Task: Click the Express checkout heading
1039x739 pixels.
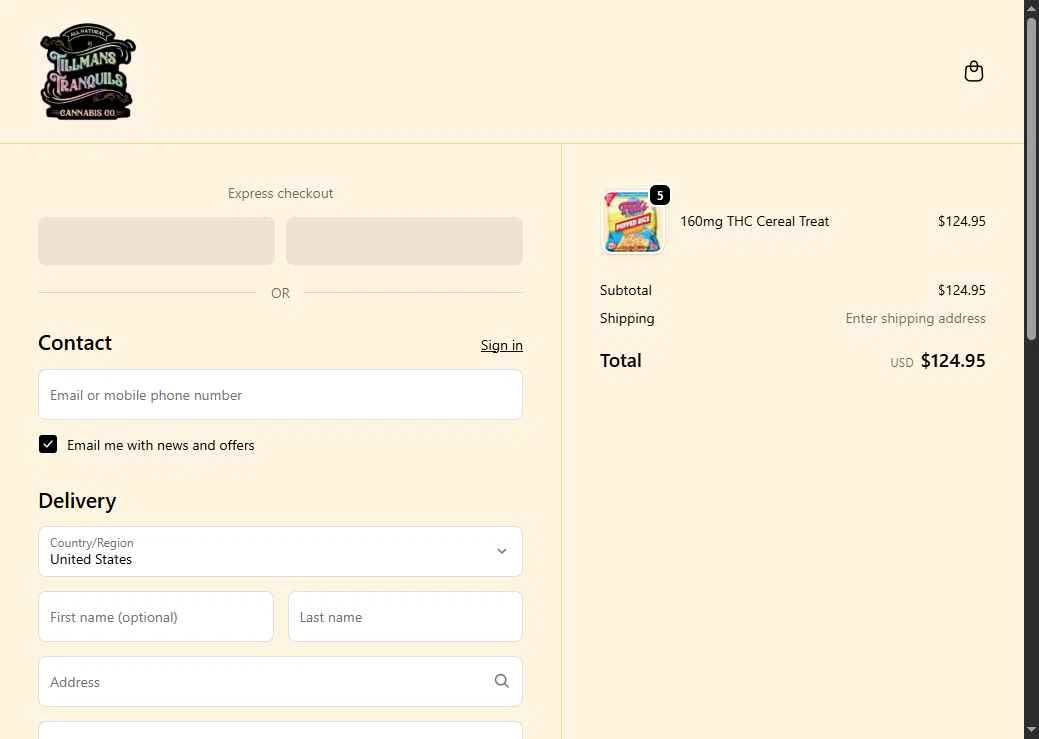Action: 280,194
